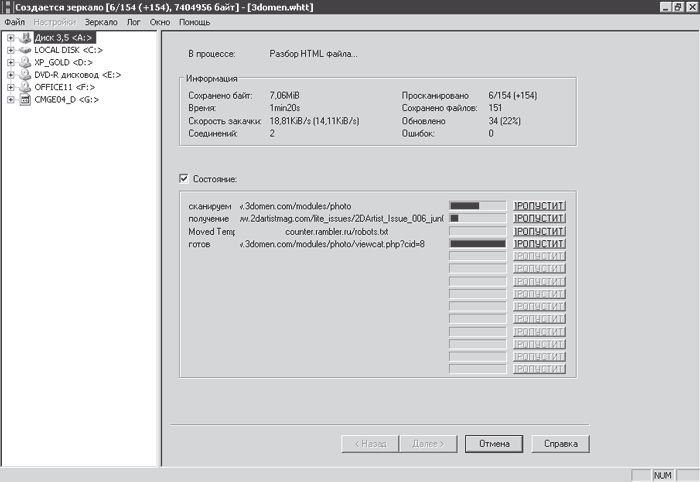Click the Moved Temp row empty progress bar
700x482 pixels.
(x=478, y=231)
